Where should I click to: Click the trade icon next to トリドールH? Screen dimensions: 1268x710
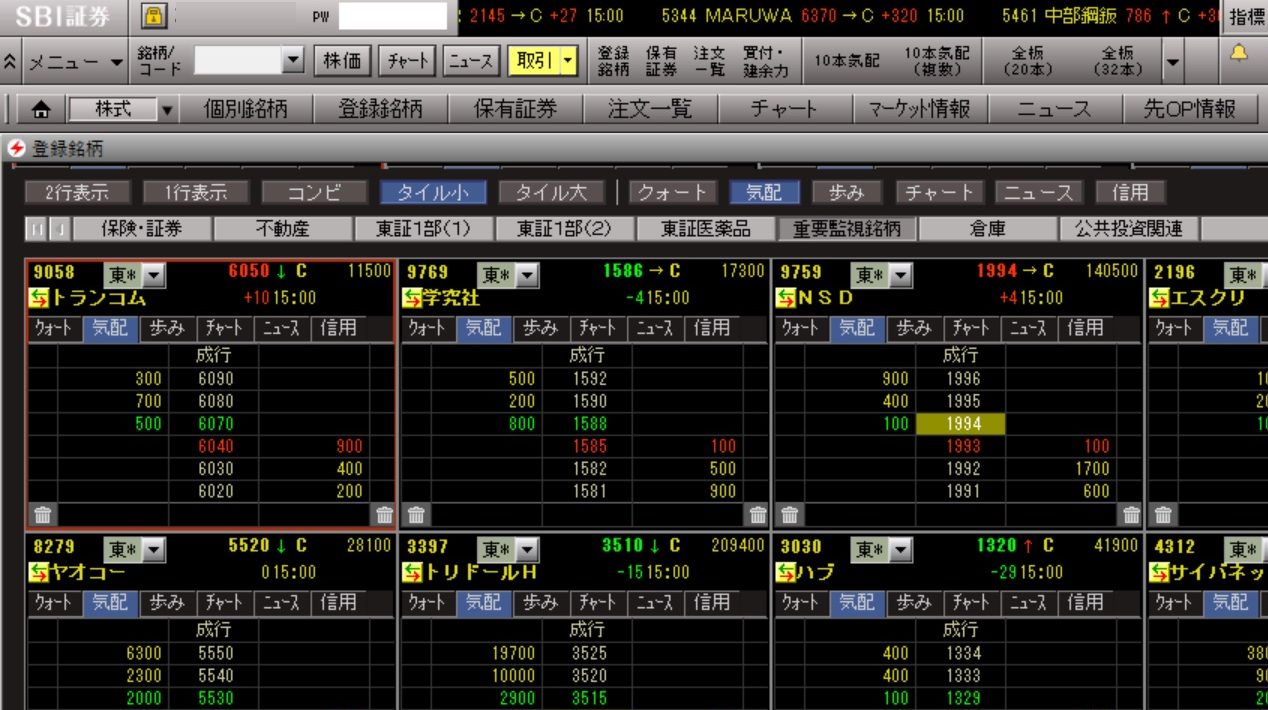coord(413,573)
